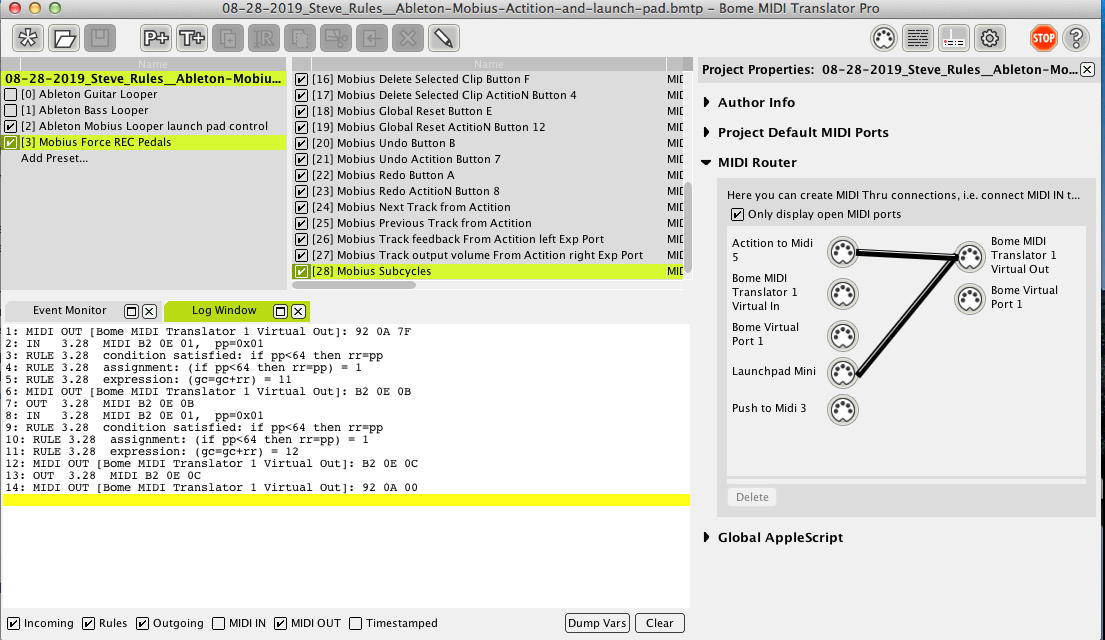
Task: Open Help with the question mark icon
Action: click(1076, 38)
